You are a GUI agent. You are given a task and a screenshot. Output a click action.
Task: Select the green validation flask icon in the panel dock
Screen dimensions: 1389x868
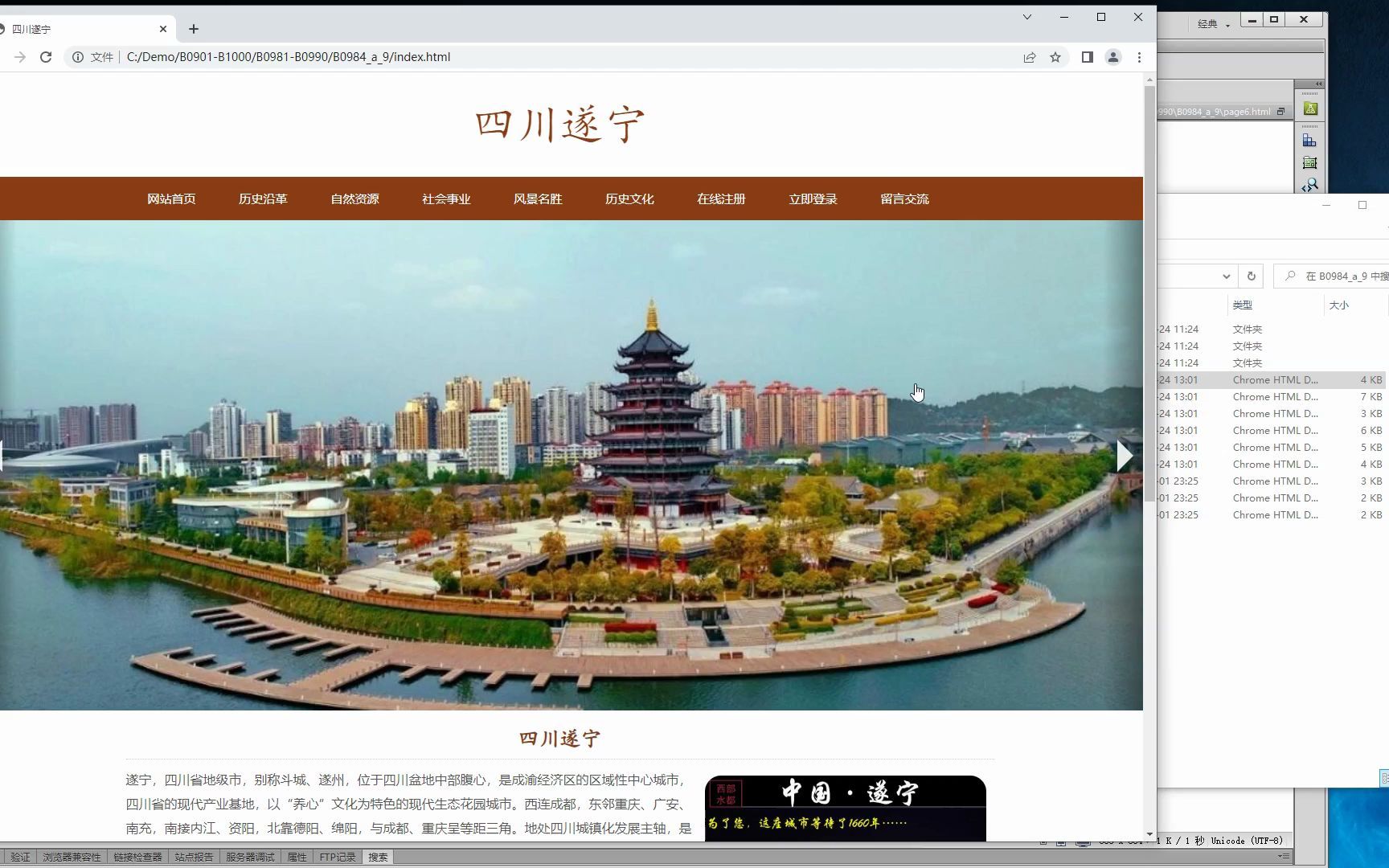(x=1310, y=109)
